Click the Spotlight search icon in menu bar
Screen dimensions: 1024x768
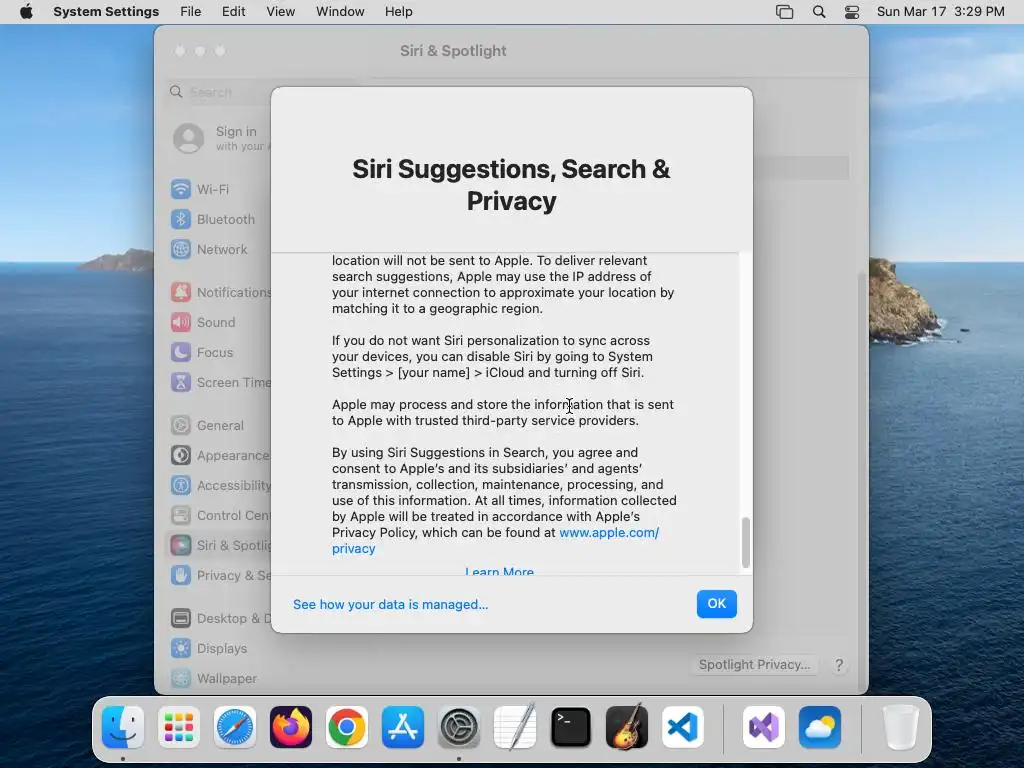click(819, 12)
